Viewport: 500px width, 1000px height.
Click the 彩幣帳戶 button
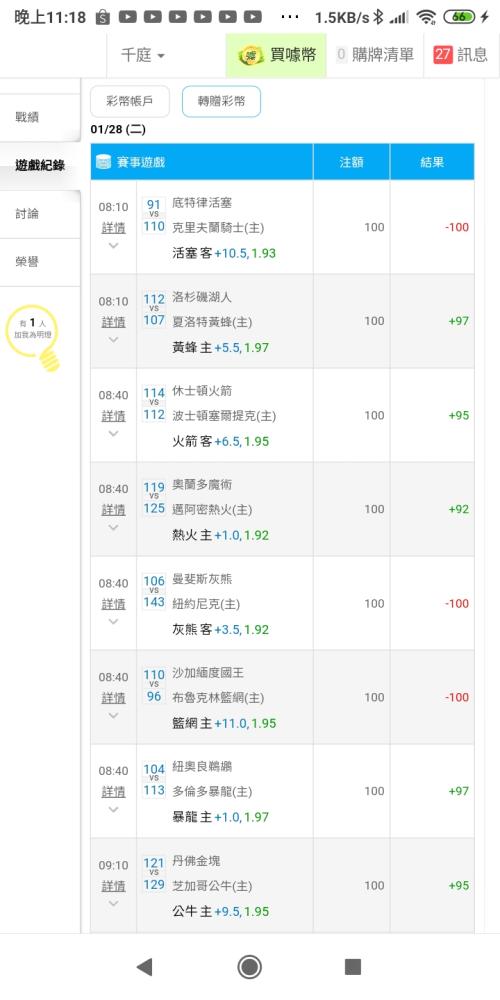coord(130,101)
